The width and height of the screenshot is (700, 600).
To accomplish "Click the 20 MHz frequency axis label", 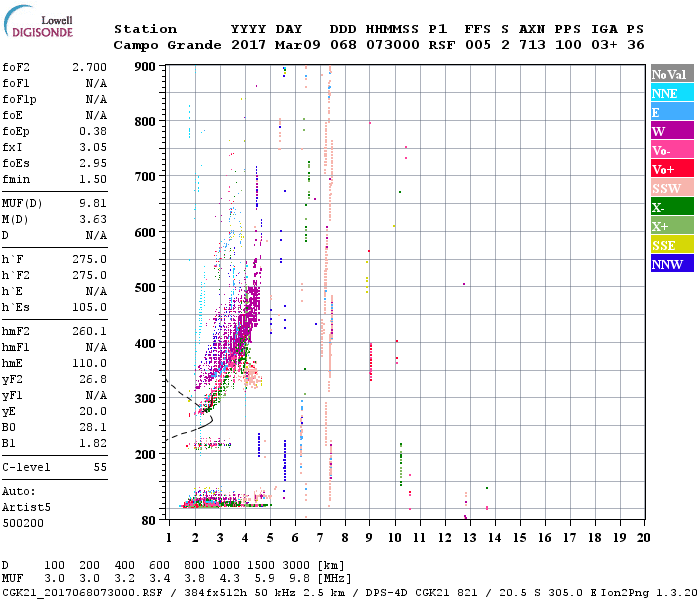I will [643, 538].
